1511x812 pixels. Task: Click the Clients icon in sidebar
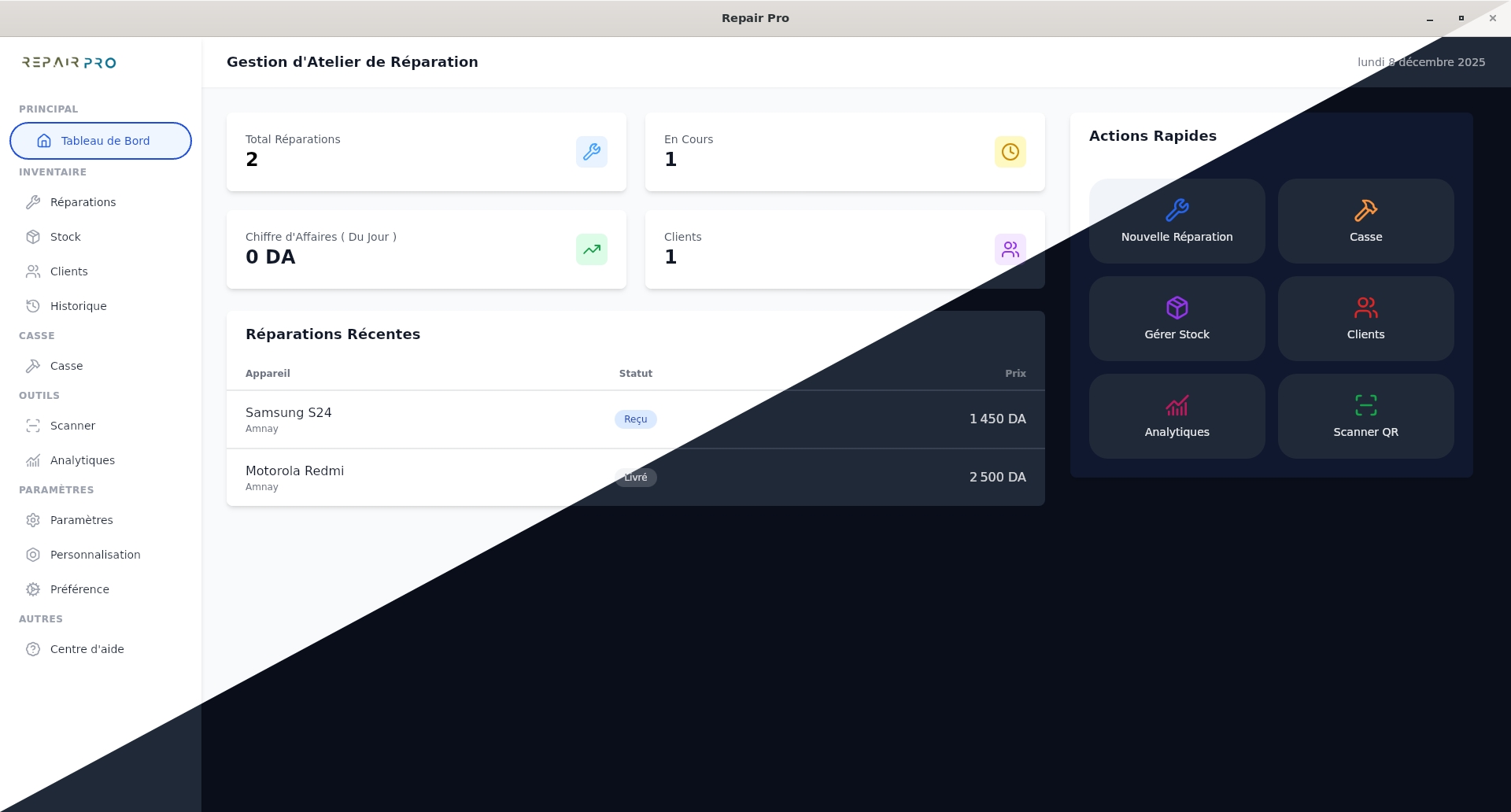coord(32,271)
